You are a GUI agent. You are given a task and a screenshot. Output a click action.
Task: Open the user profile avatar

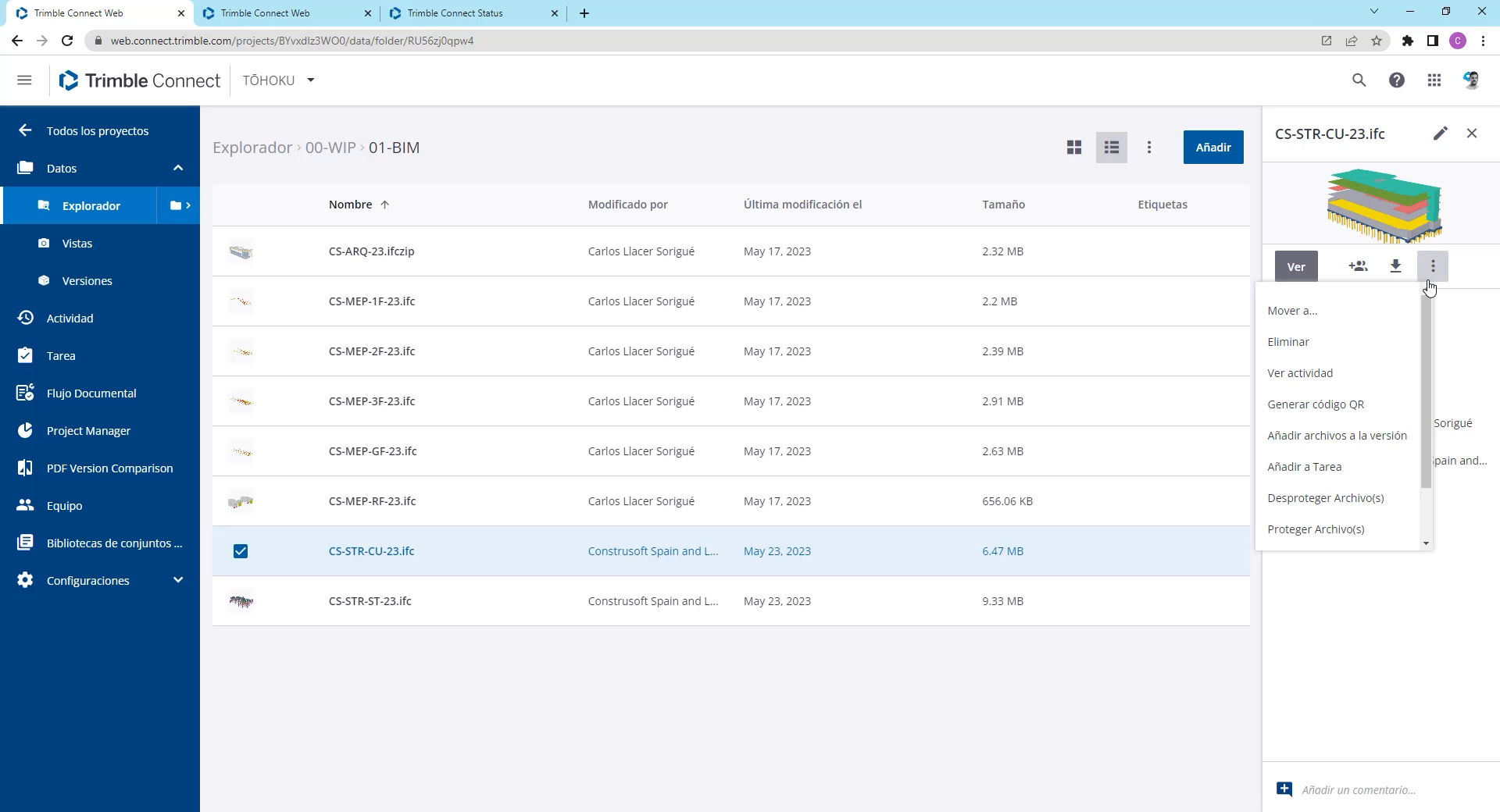click(x=1472, y=80)
